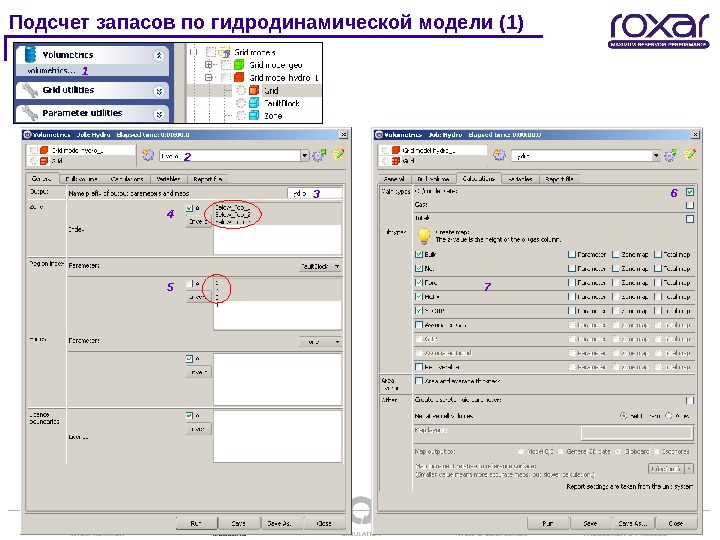Uncheck the Bulk volume checkbox

point(419,254)
